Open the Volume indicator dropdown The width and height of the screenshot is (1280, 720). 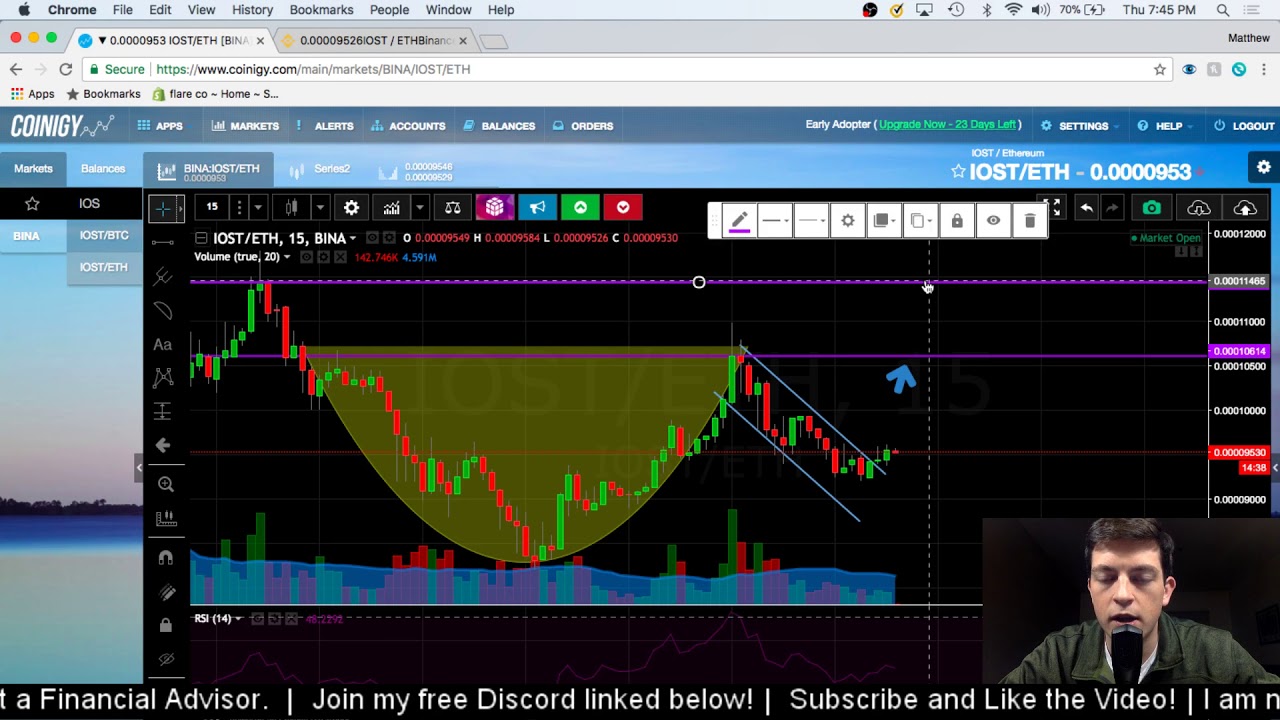coord(286,257)
